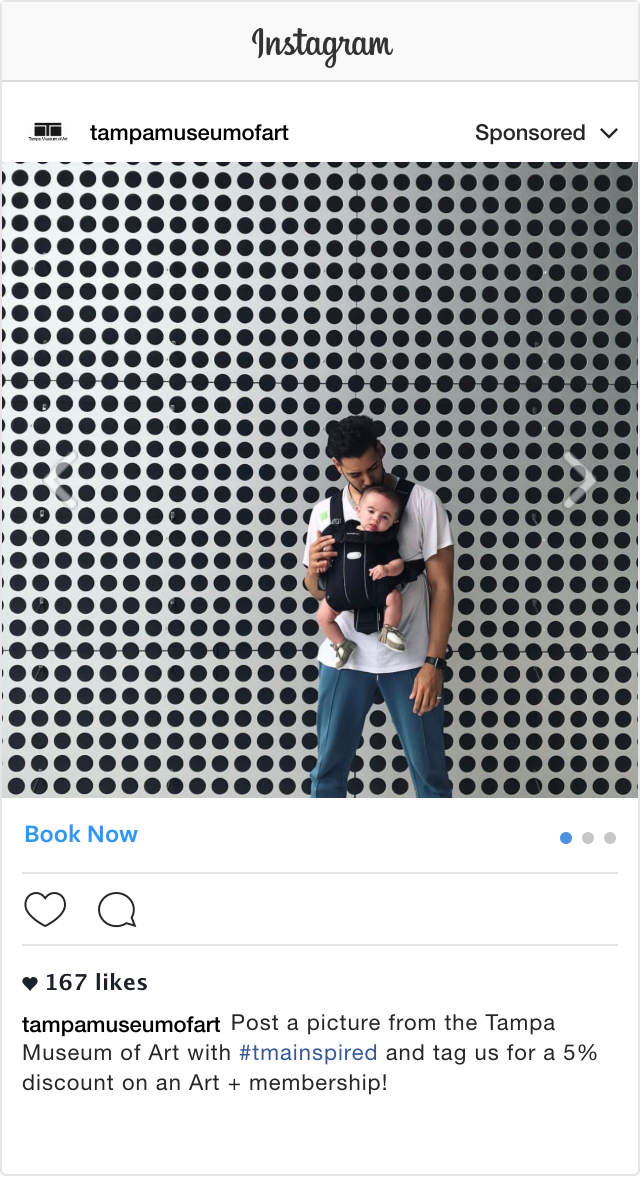
Task: Open the Tampa Museum of Art profile avatar
Action: click(x=48, y=132)
